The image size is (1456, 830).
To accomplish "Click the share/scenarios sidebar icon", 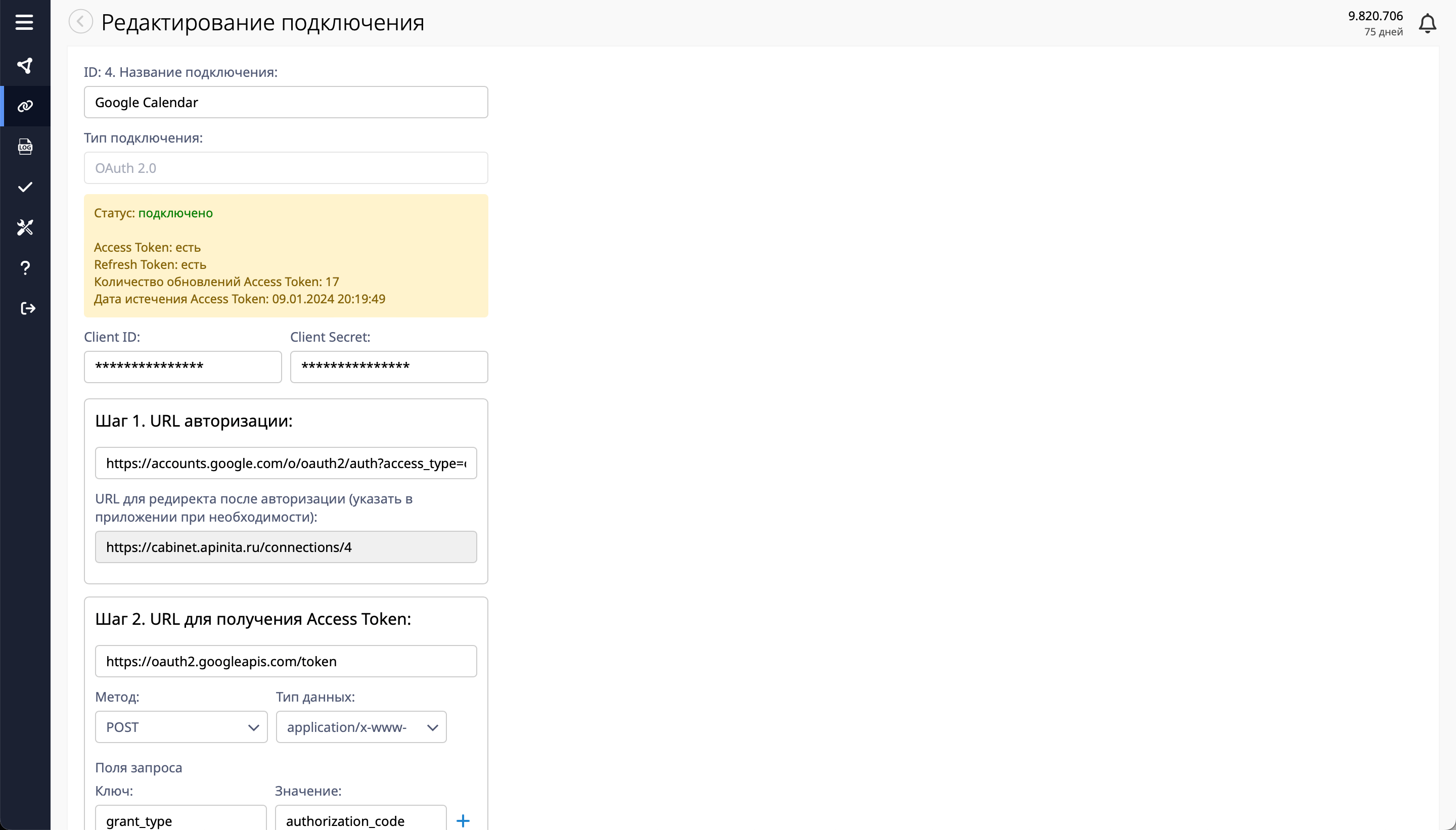I will click(x=24, y=66).
